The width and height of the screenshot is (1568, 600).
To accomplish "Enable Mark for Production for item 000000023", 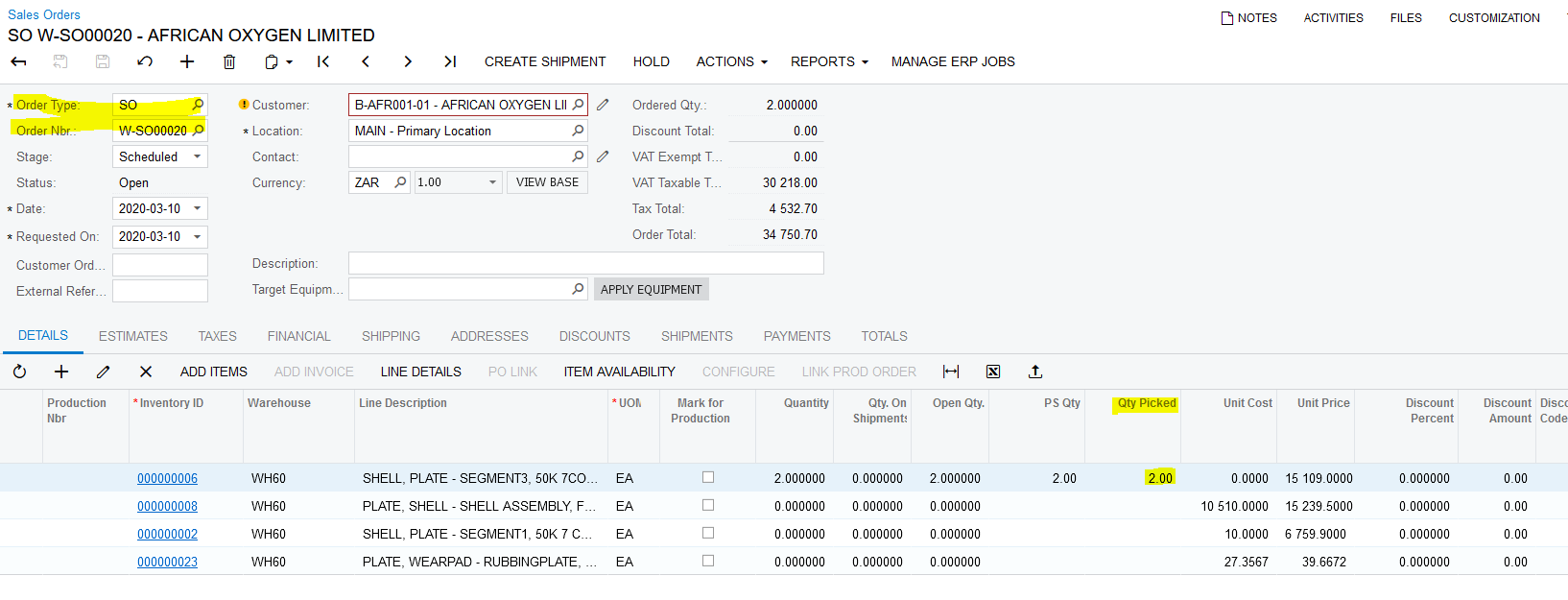I will click(x=708, y=561).
